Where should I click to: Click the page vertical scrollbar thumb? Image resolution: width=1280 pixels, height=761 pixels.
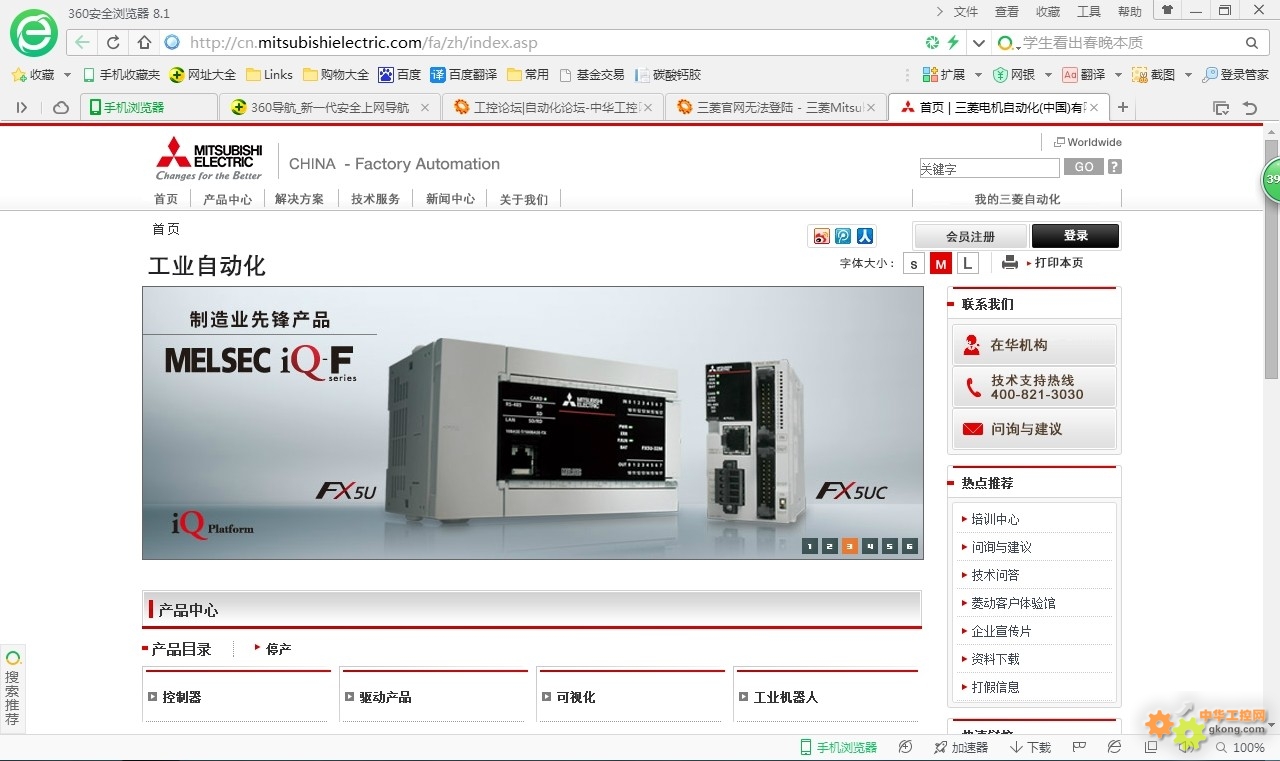point(1271,260)
